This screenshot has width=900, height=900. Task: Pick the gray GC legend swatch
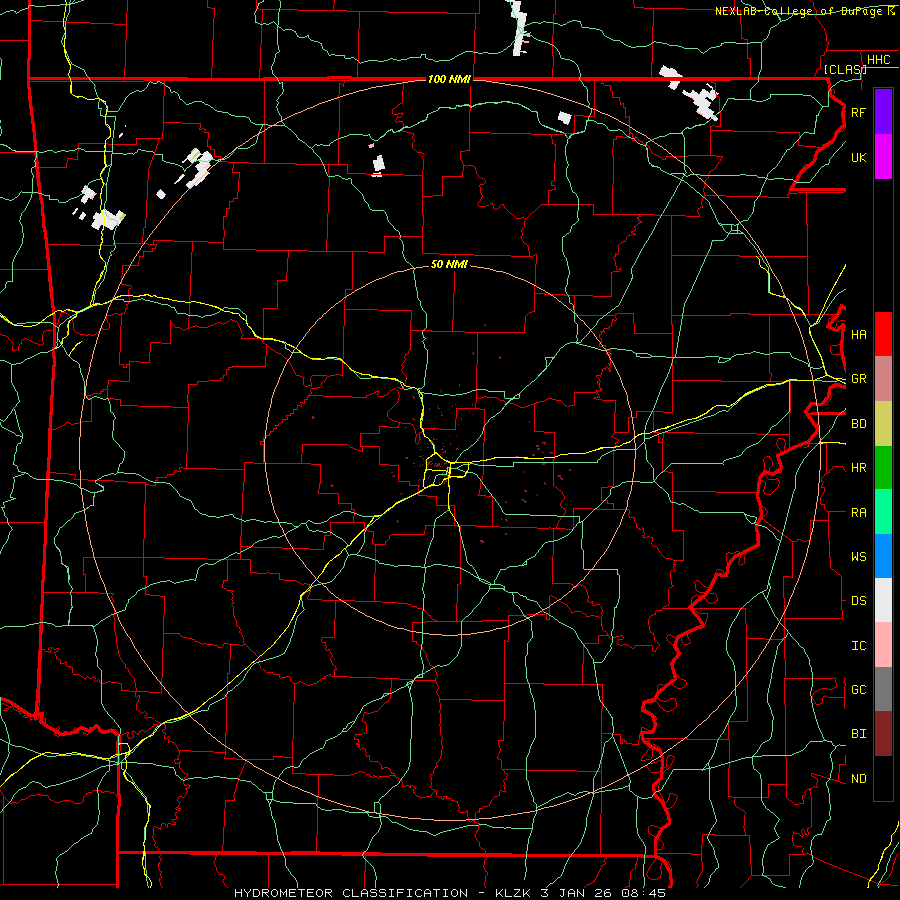click(883, 689)
